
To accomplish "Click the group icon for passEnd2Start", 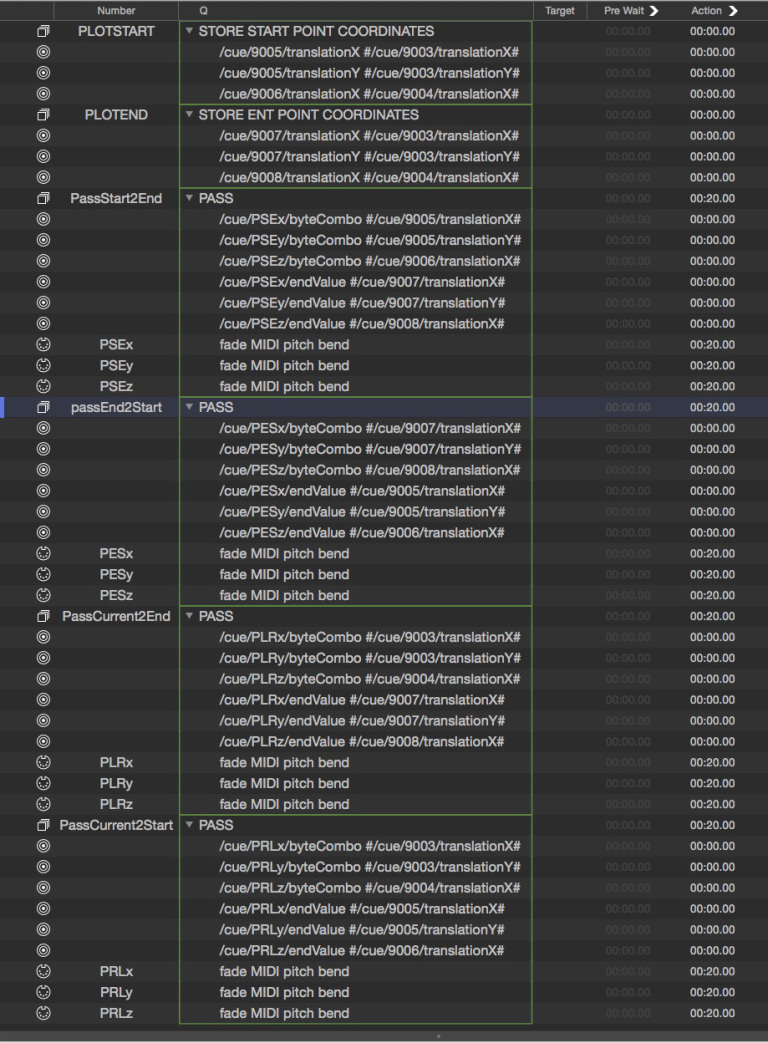I will tap(43, 408).
